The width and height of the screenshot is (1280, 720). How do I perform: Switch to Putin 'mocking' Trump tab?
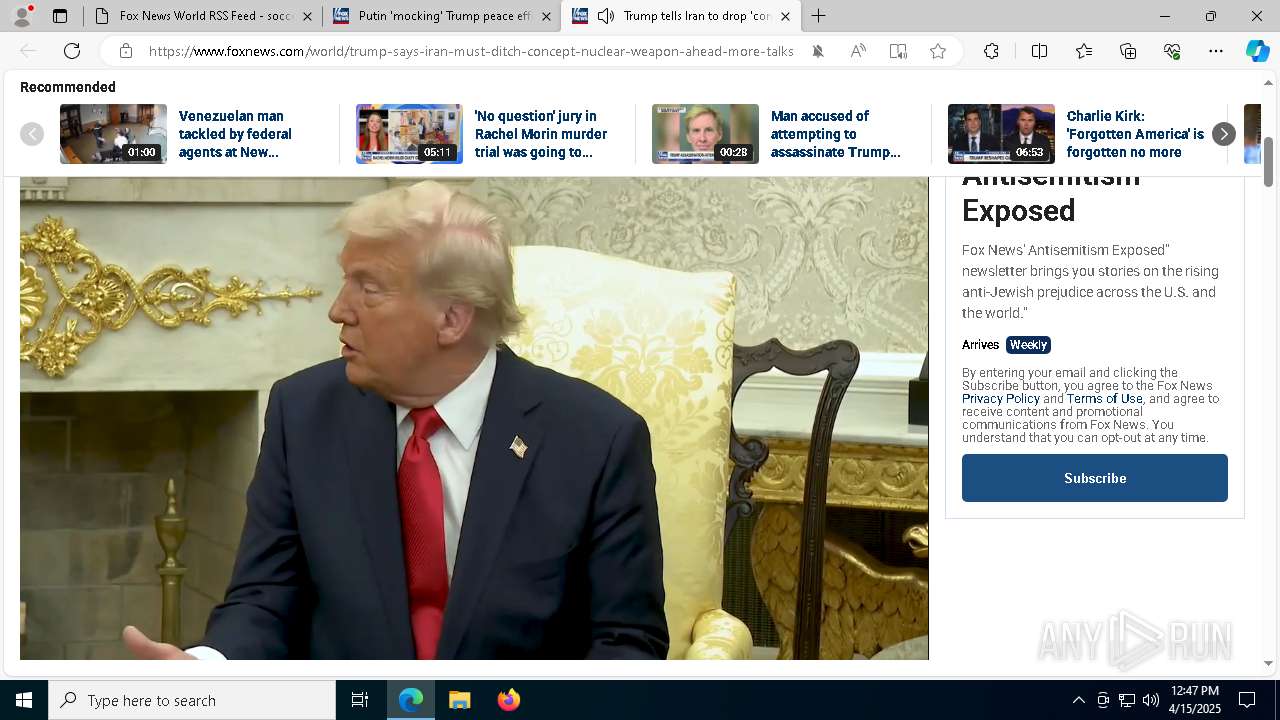pos(444,16)
